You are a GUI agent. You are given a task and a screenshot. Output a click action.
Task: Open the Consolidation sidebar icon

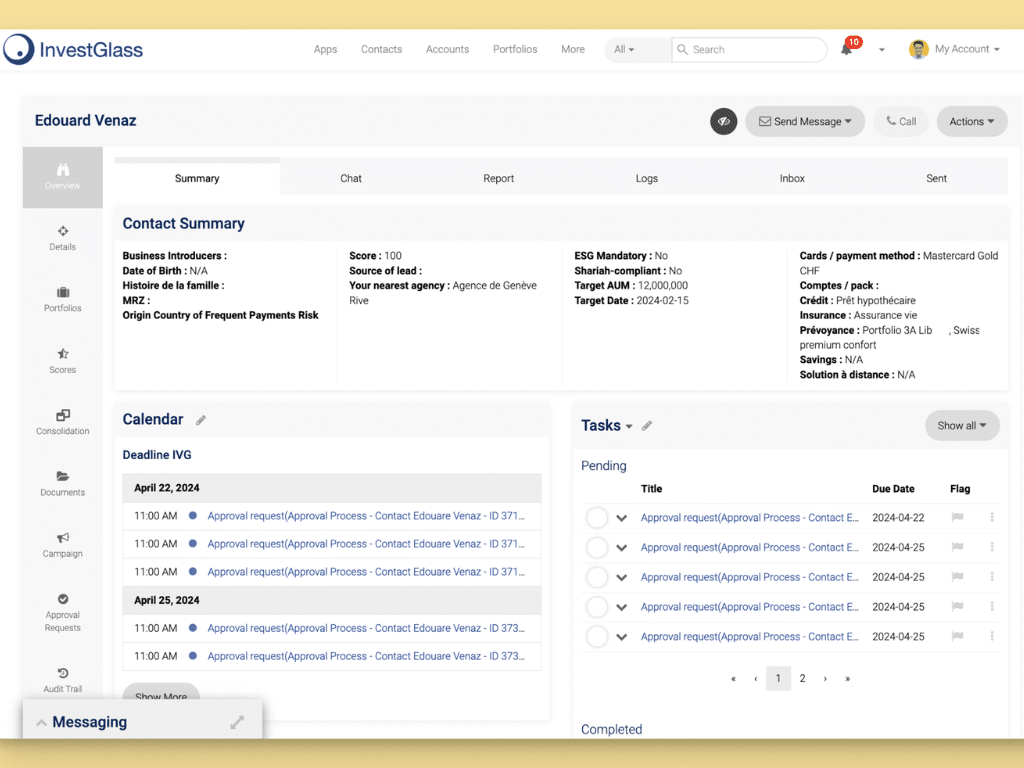[63, 415]
